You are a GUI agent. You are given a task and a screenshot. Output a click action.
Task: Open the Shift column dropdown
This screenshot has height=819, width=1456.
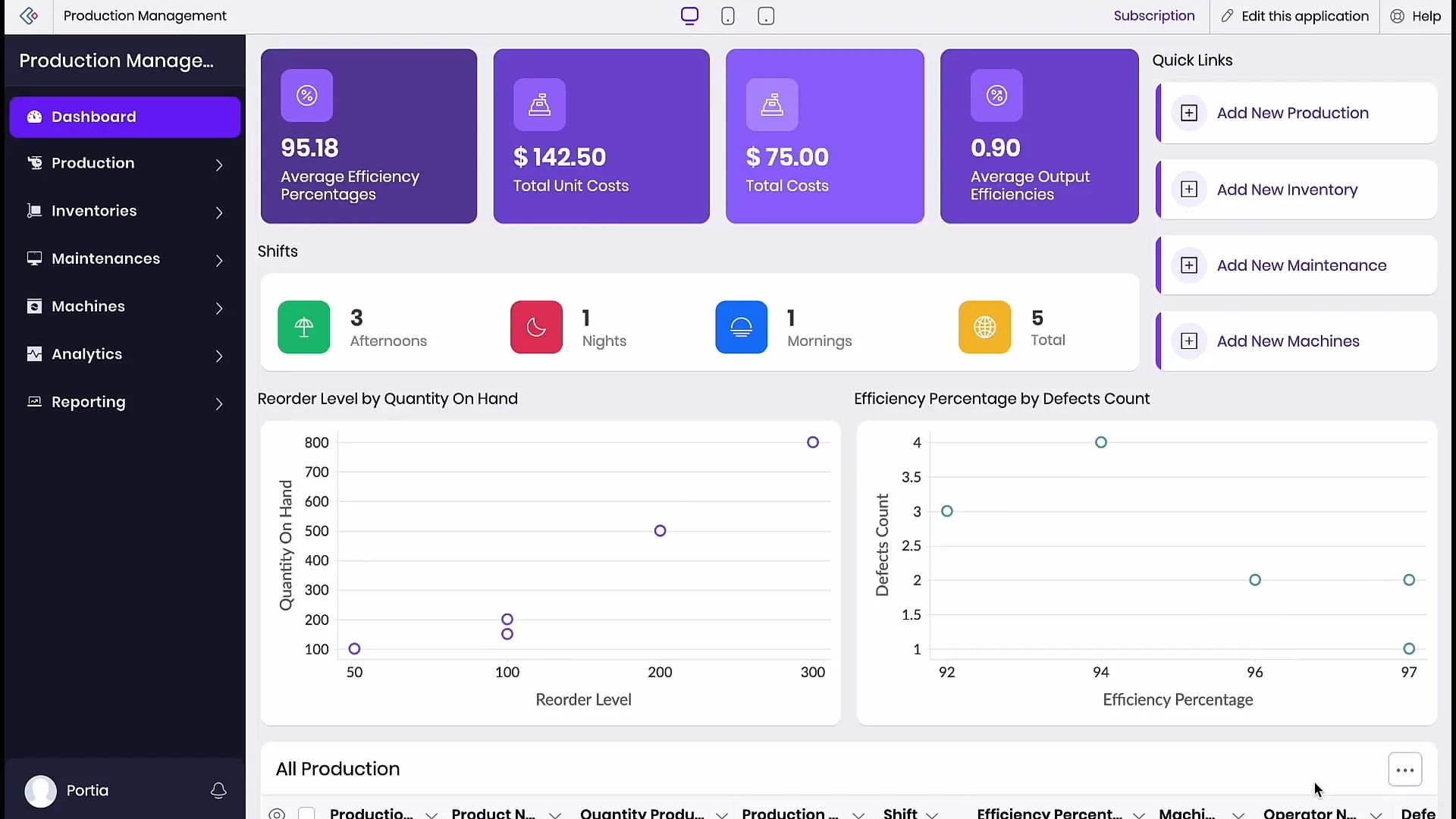click(932, 814)
